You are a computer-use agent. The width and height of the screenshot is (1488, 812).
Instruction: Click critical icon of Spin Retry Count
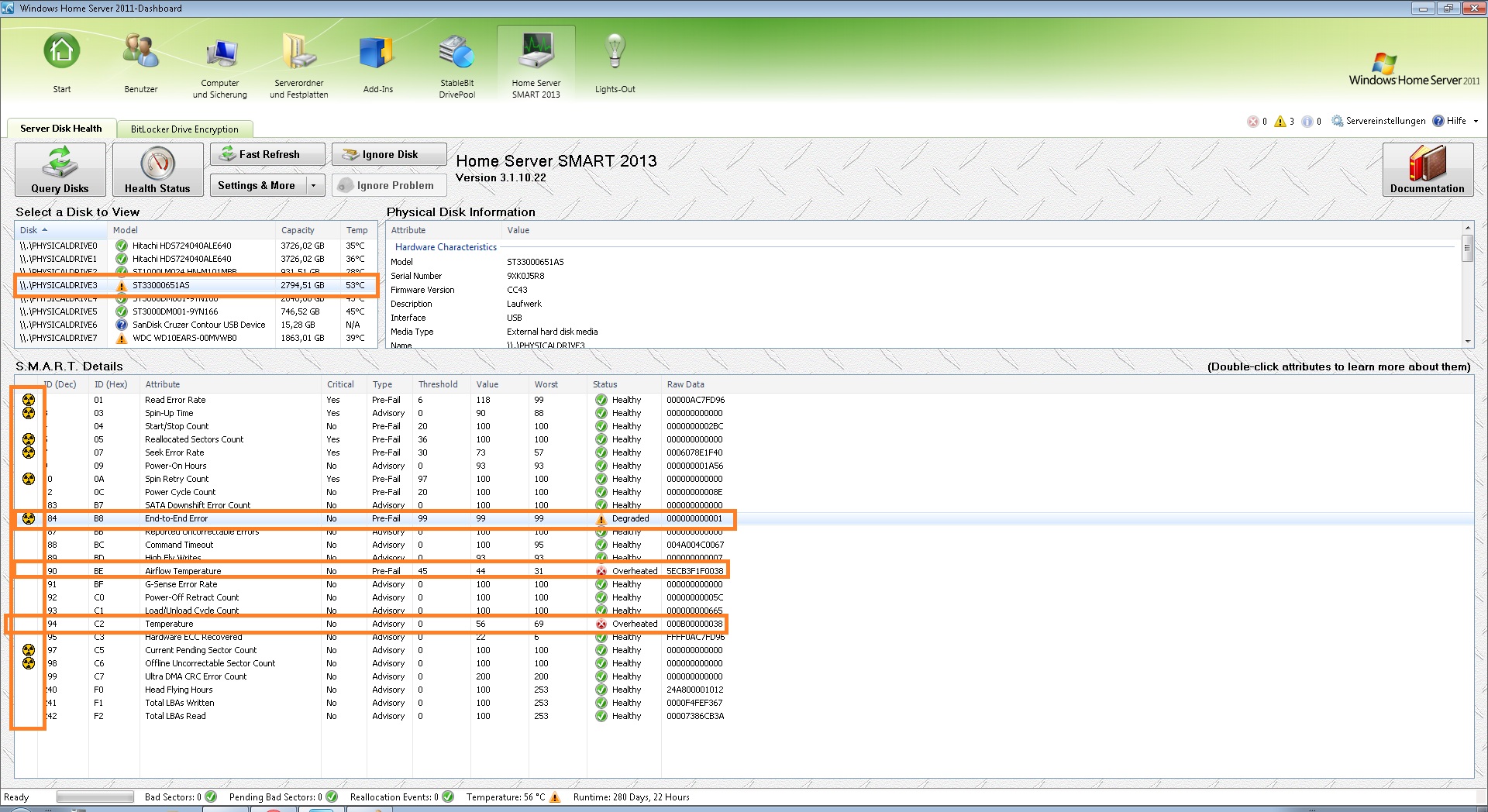click(x=29, y=479)
